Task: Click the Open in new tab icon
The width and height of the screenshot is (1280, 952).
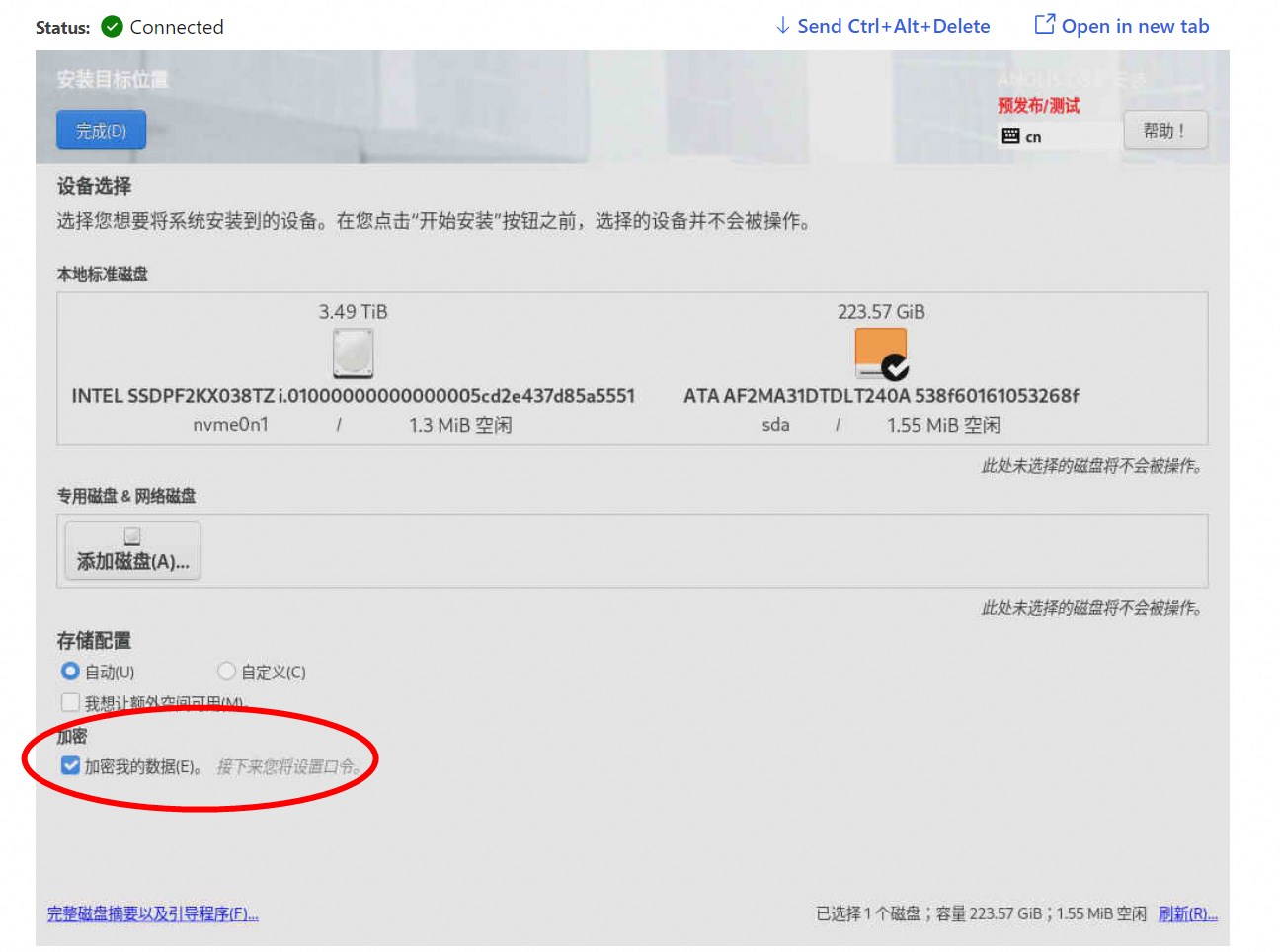Action: tap(1044, 25)
